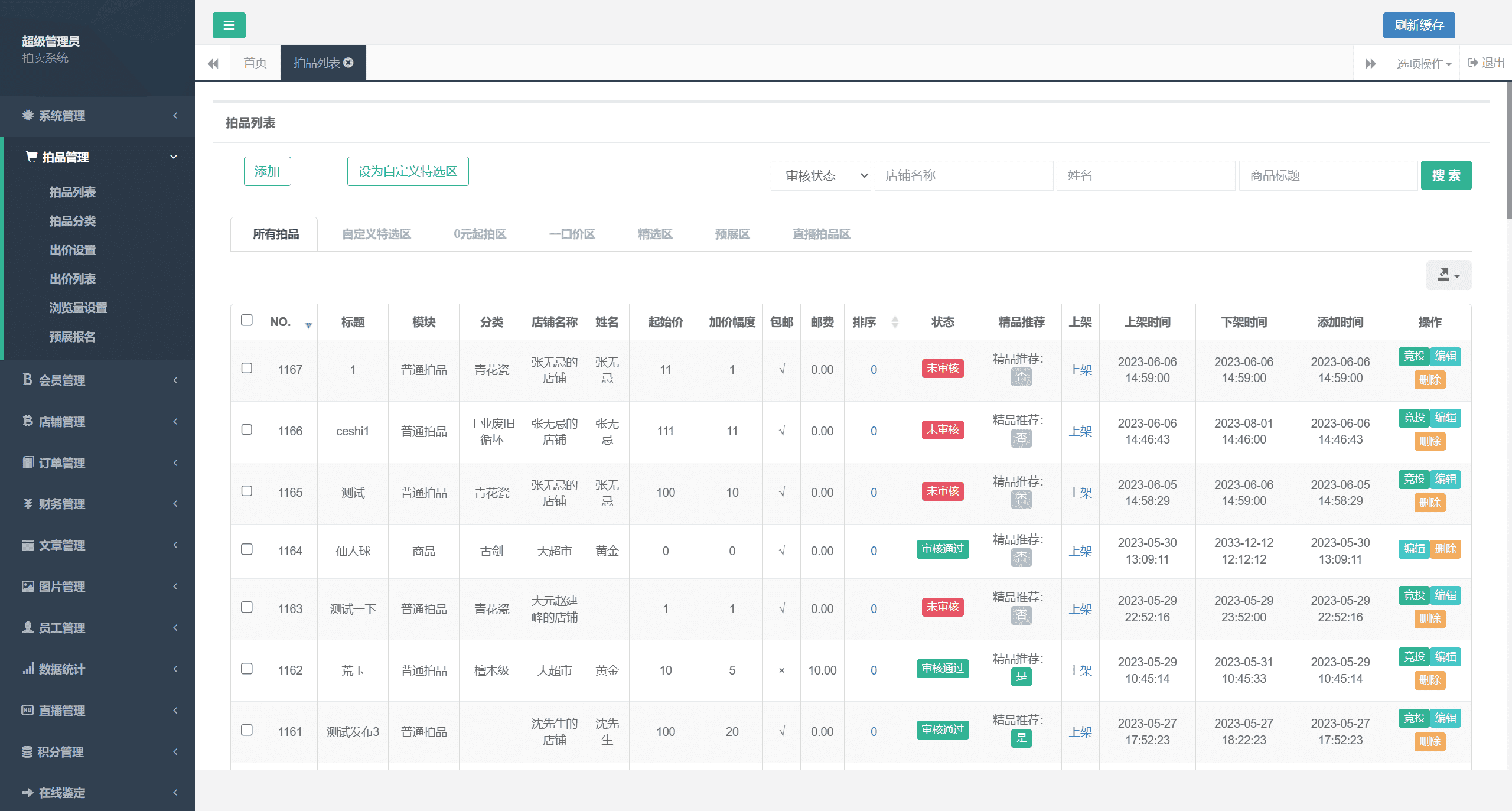Click the 设为自定义特选区 button
Viewport: 1512px width, 811px height.
408,171
